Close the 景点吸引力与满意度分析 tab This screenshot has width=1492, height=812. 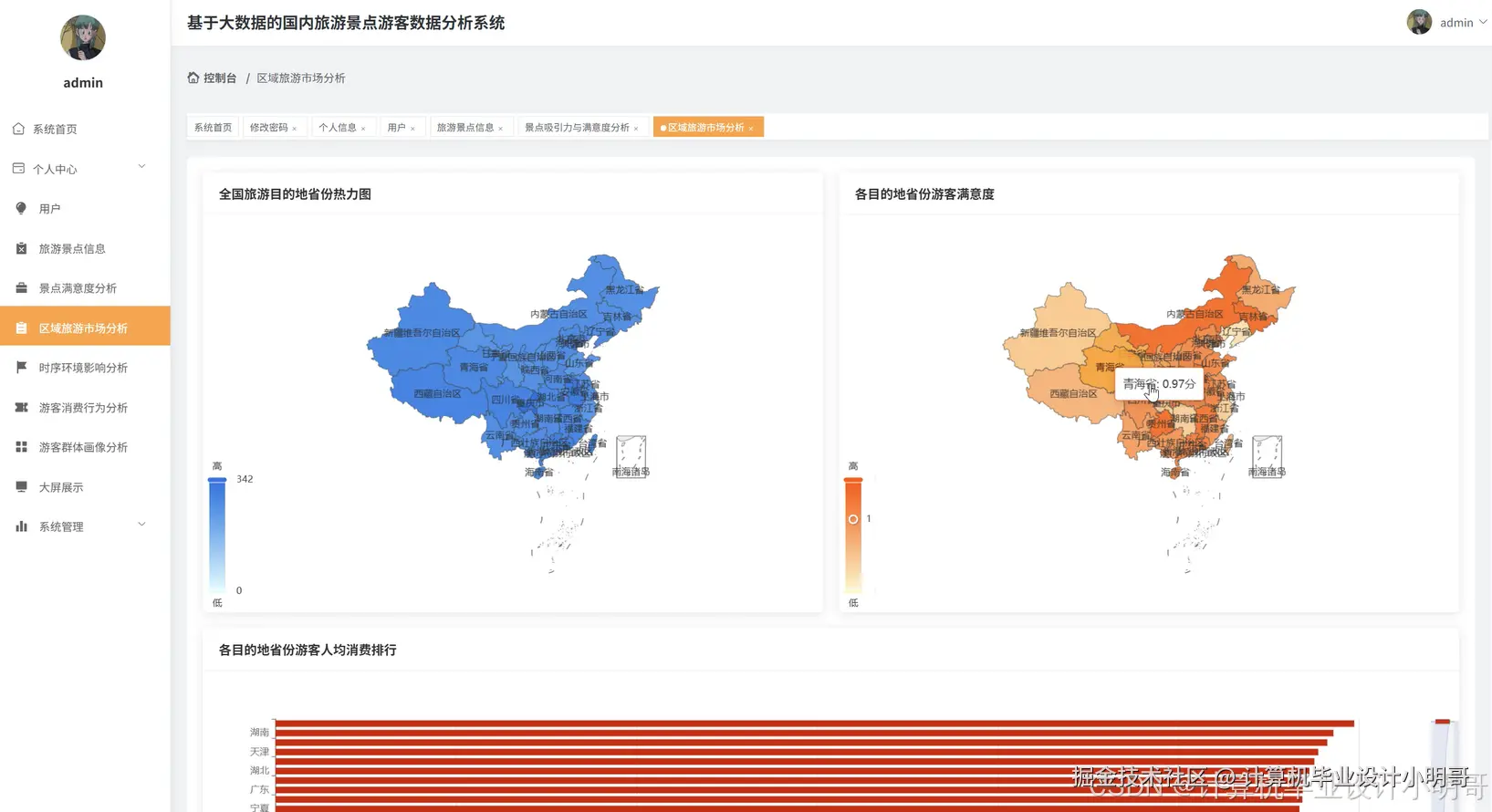coord(636,129)
